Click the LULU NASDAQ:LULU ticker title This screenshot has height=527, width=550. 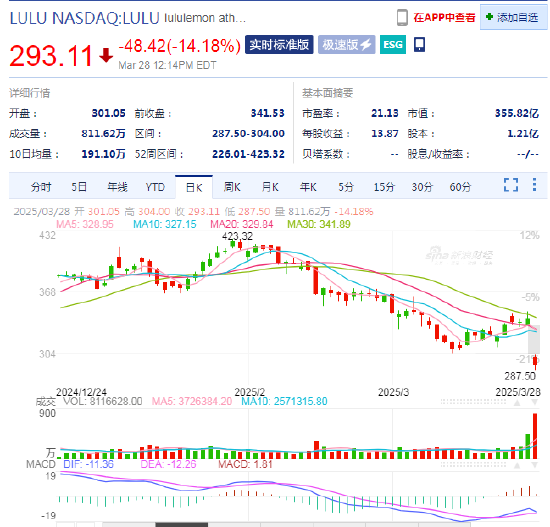click(85, 18)
